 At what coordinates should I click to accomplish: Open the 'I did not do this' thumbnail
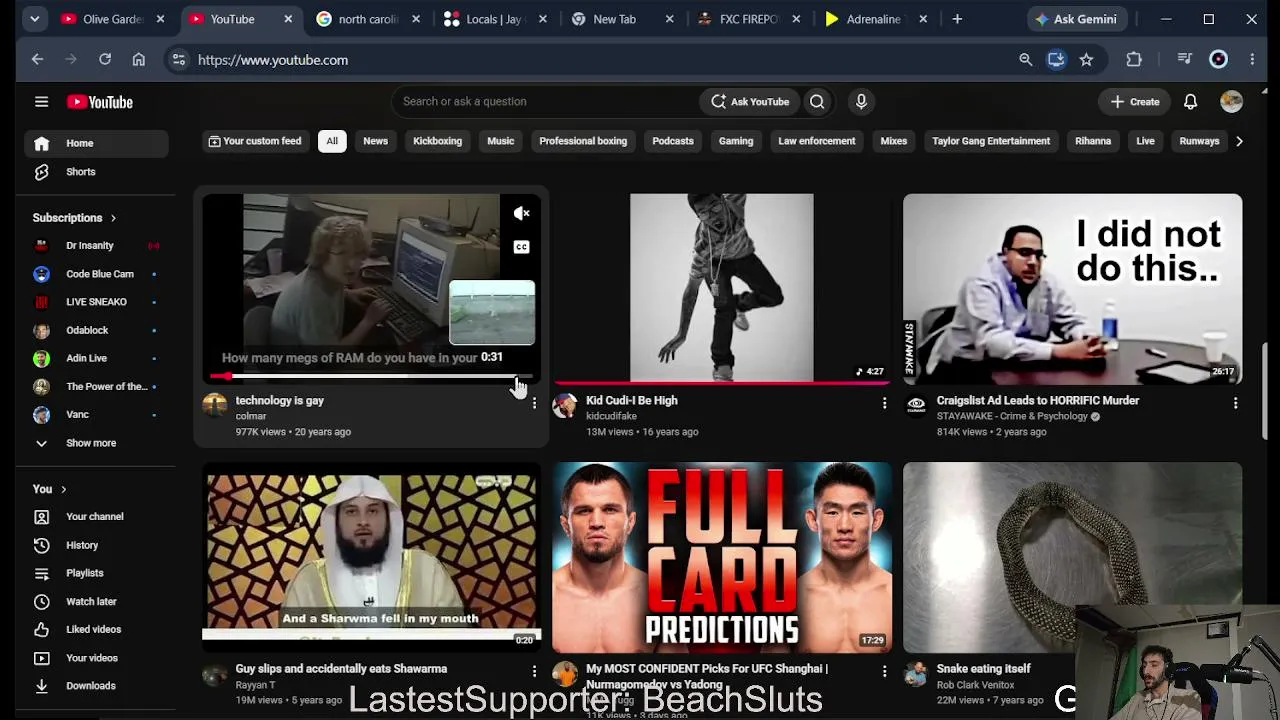coord(1072,288)
